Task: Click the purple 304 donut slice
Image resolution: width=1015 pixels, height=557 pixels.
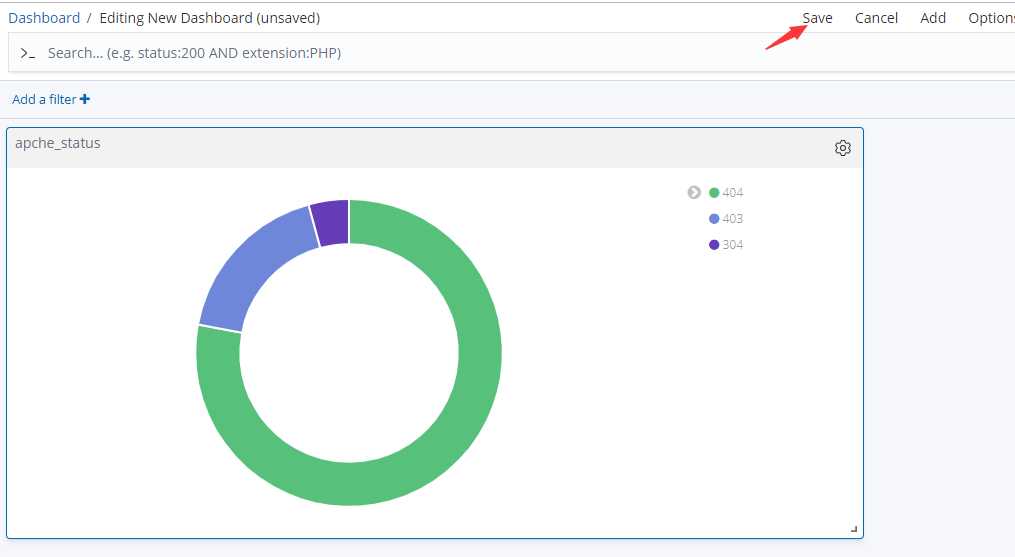Action: point(331,222)
